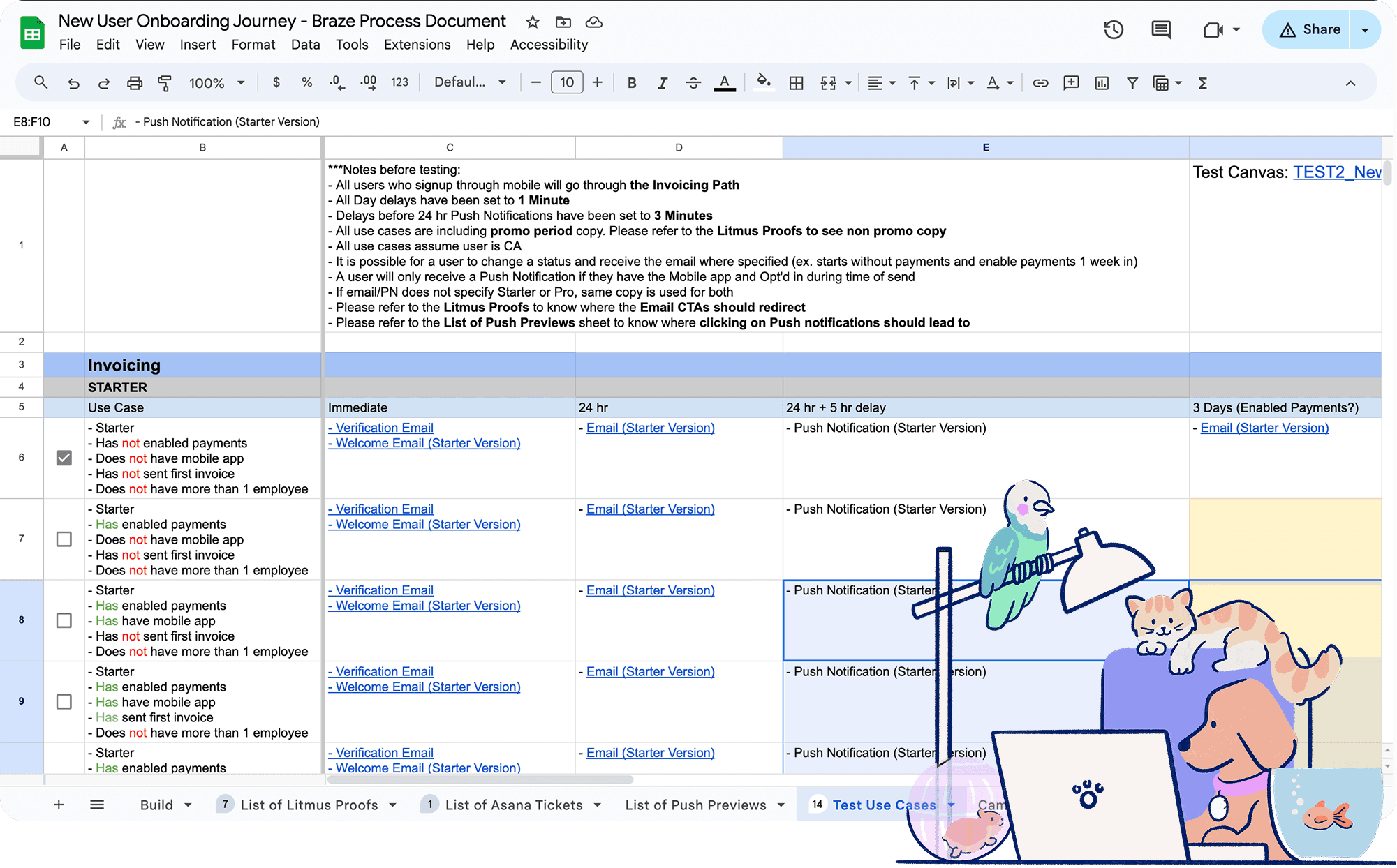1397x868 pixels.
Task: Open the name box dropdown arrow
Action: pyautogui.click(x=86, y=122)
